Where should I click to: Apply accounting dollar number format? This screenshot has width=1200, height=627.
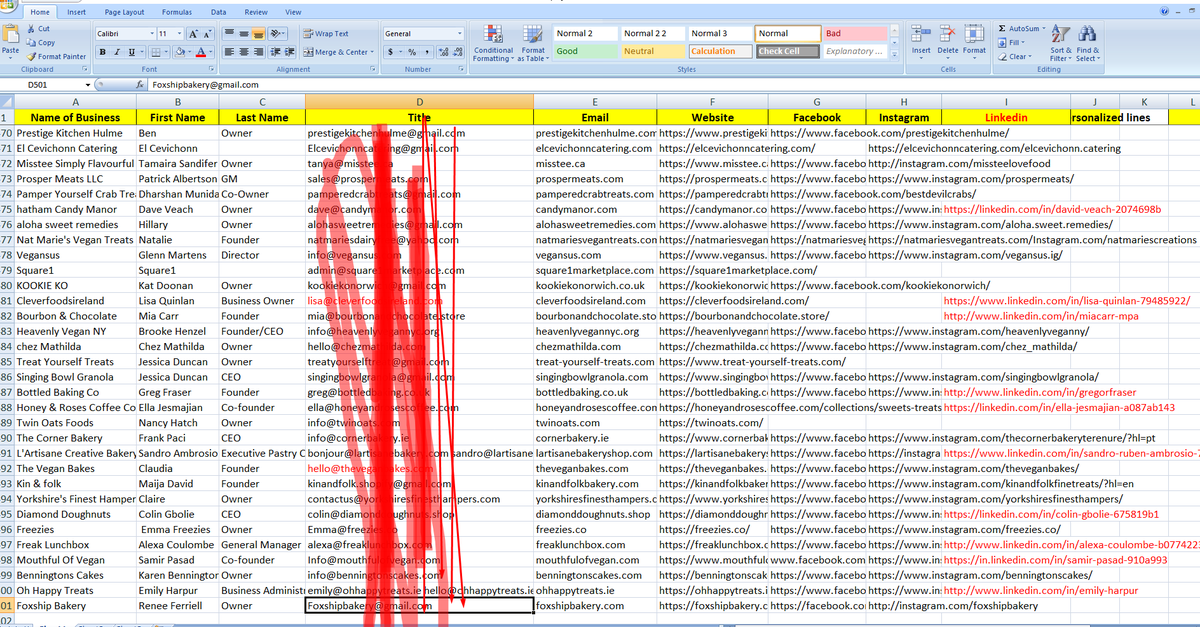[x=391, y=52]
